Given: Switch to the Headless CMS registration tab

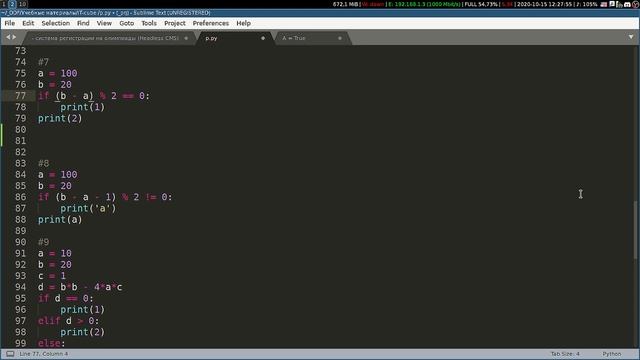Looking at the screenshot, I should coord(109,38).
